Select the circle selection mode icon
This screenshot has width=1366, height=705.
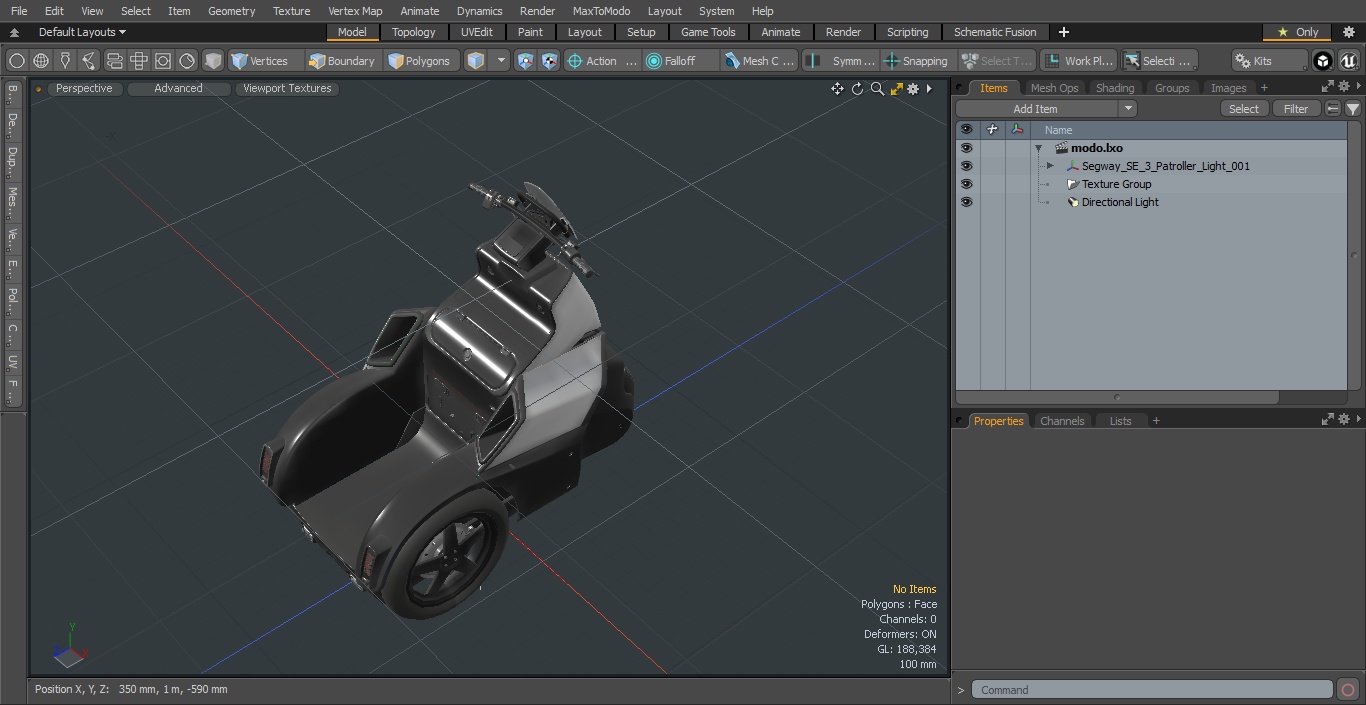click(17, 61)
